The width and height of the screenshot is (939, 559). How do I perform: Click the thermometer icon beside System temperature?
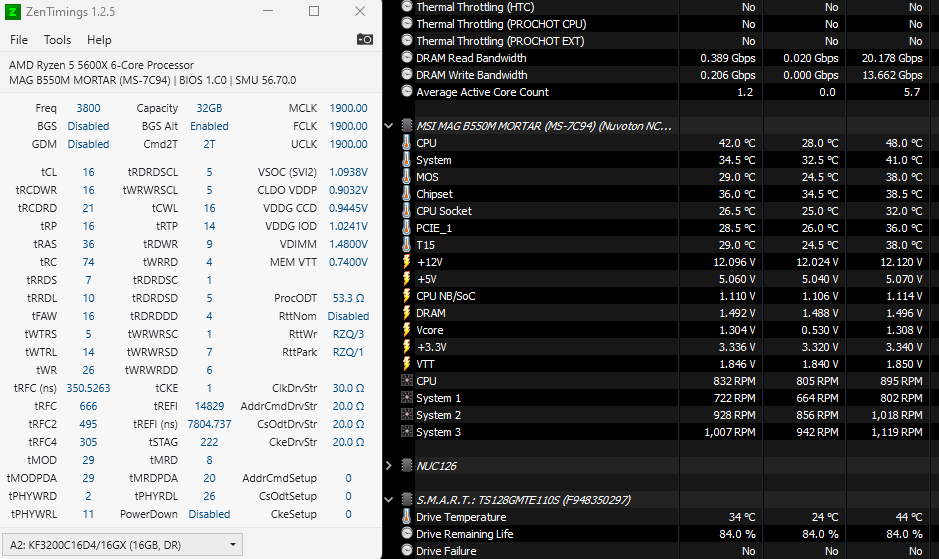(x=407, y=160)
